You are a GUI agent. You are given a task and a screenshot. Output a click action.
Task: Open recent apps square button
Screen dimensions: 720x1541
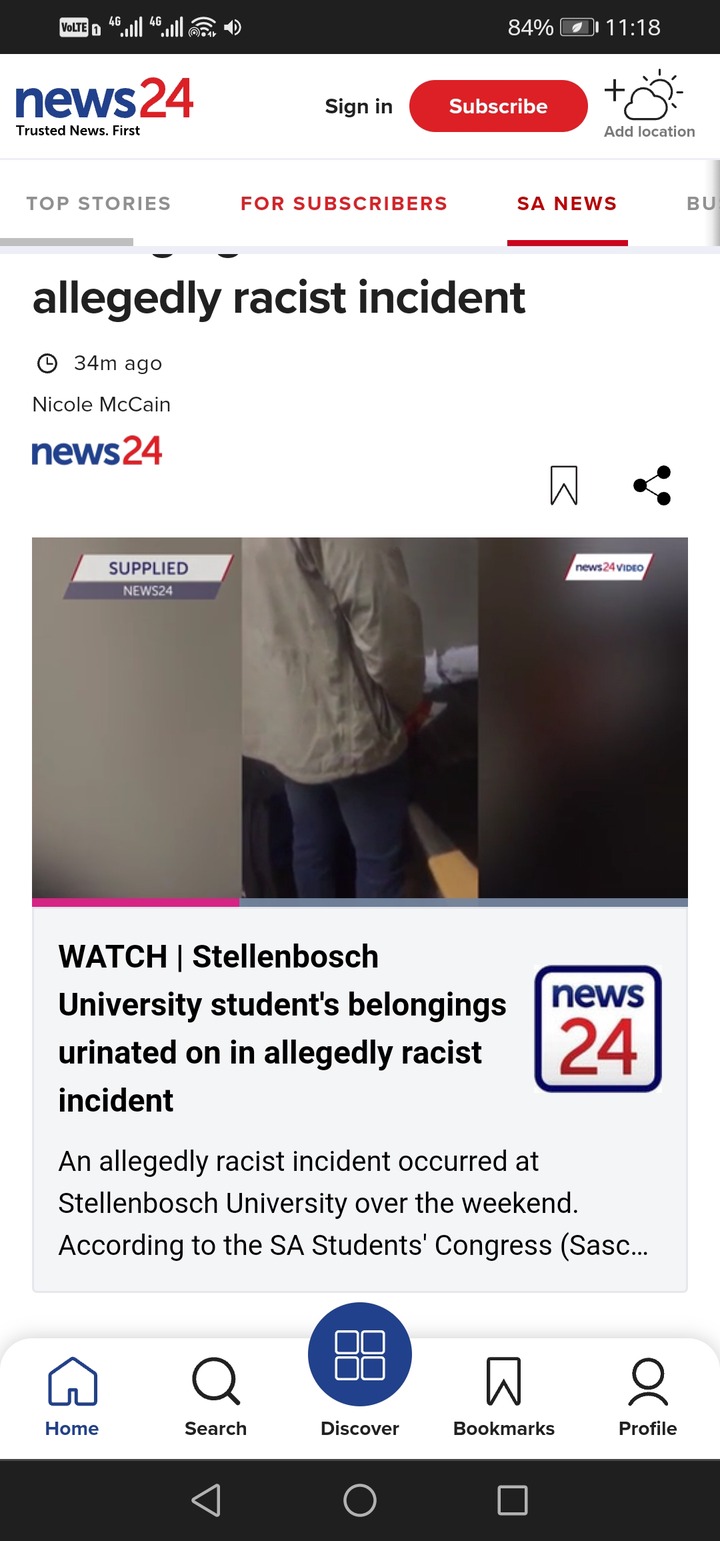coord(512,1500)
